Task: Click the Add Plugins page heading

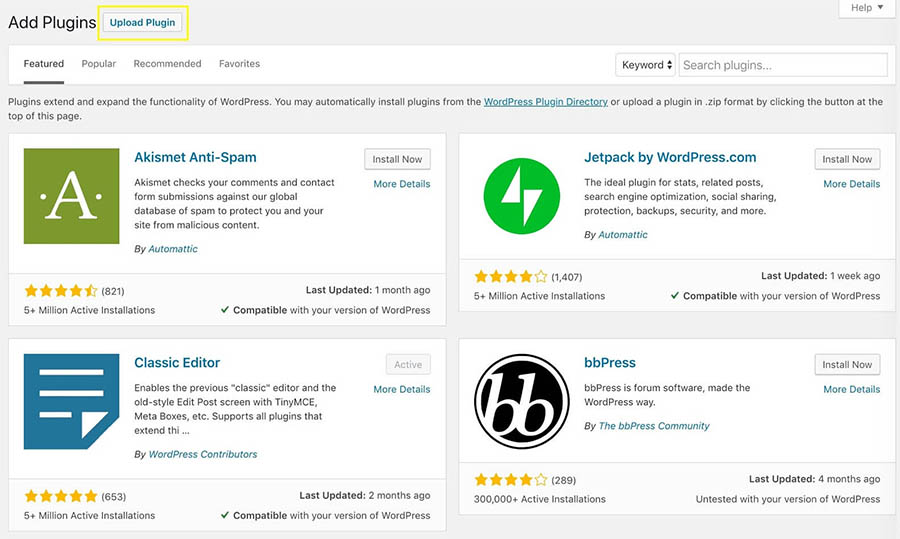Action: point(52,22)
